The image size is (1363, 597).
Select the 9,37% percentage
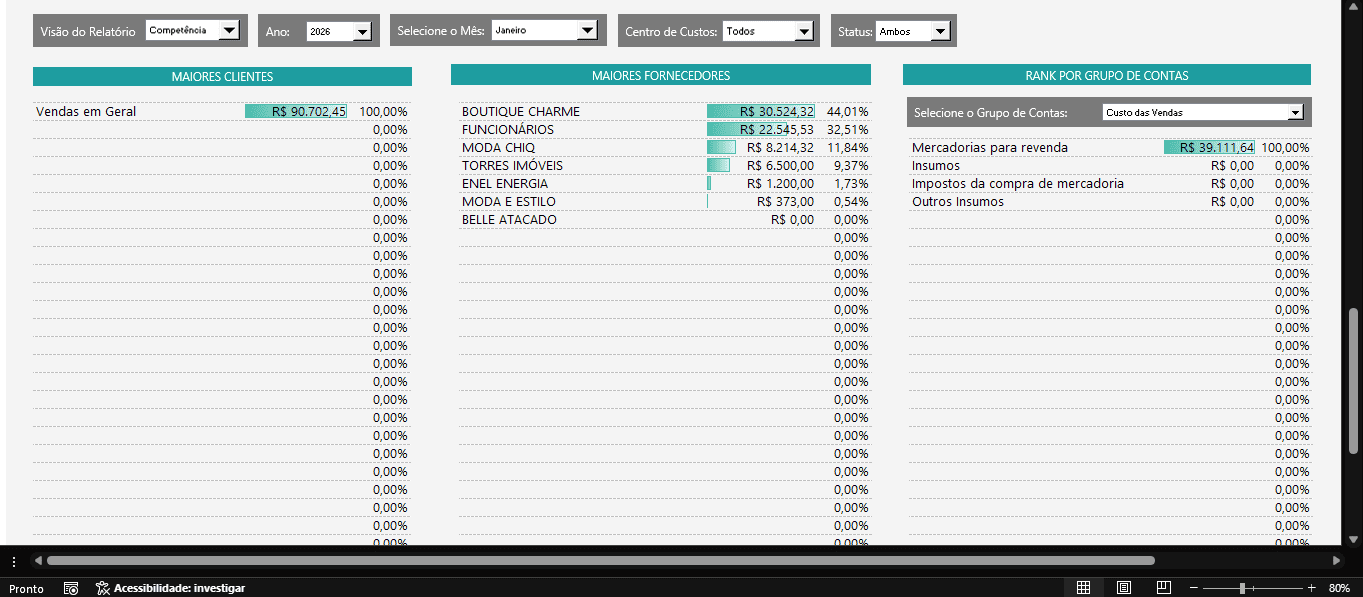851,165
